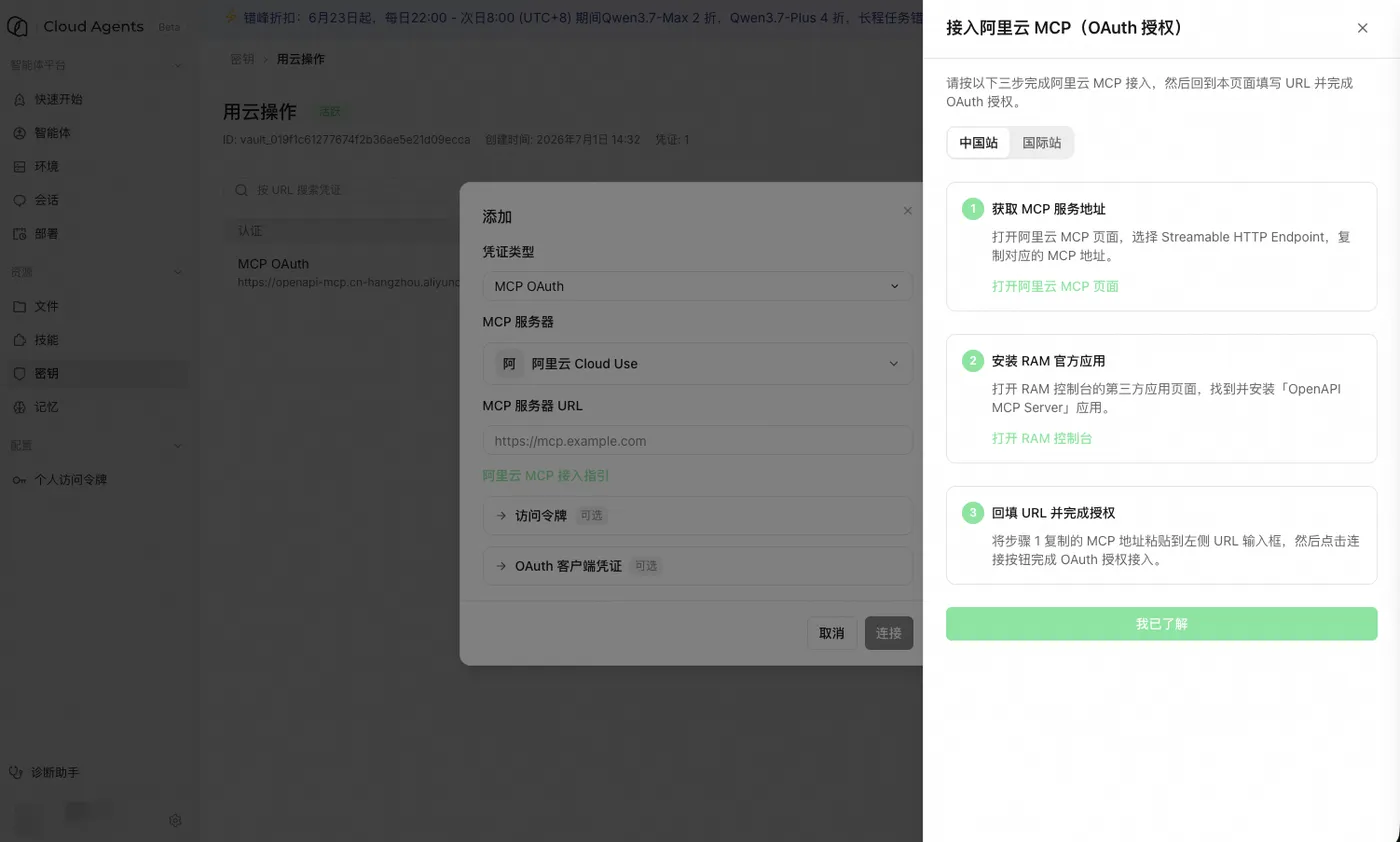Click the 我已了解 button
The width and height of the screenshot is (1400, 842).
1161,624
